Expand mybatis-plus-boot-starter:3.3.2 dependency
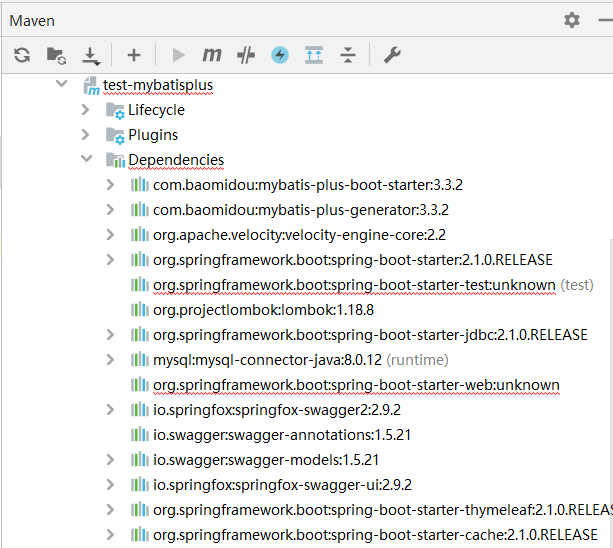 click(x=110, y=185)
